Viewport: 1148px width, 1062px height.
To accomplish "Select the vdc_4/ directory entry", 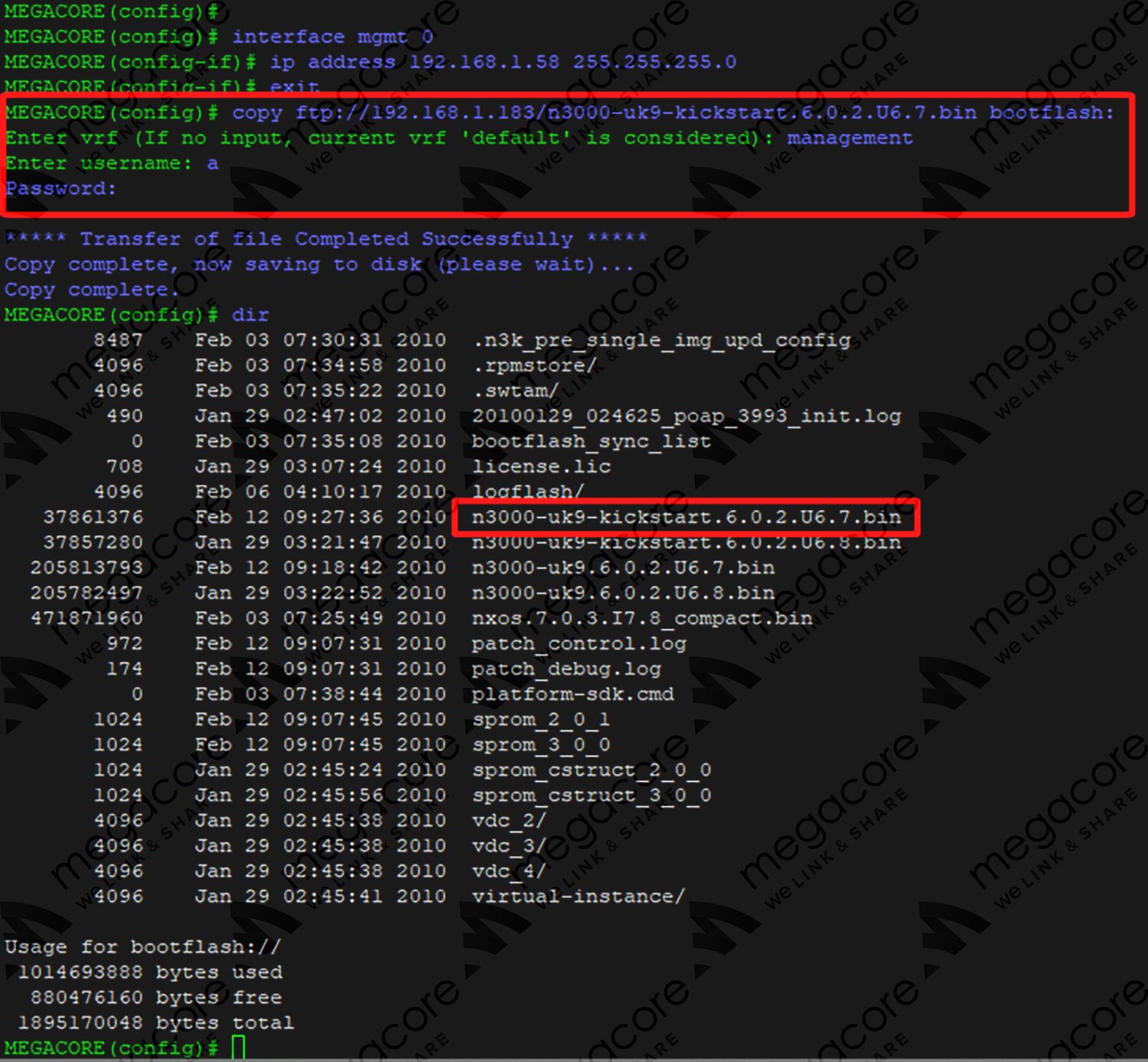I will [x=510, y=871].
